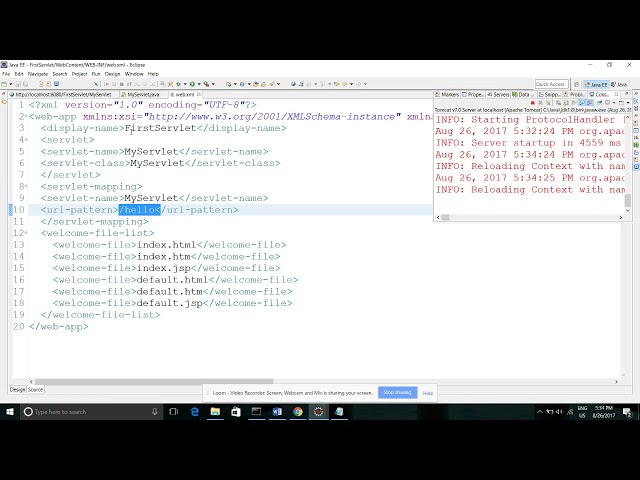Open the Snippets view tab
This screenshot has width=640, height=480.
(550, 94)
